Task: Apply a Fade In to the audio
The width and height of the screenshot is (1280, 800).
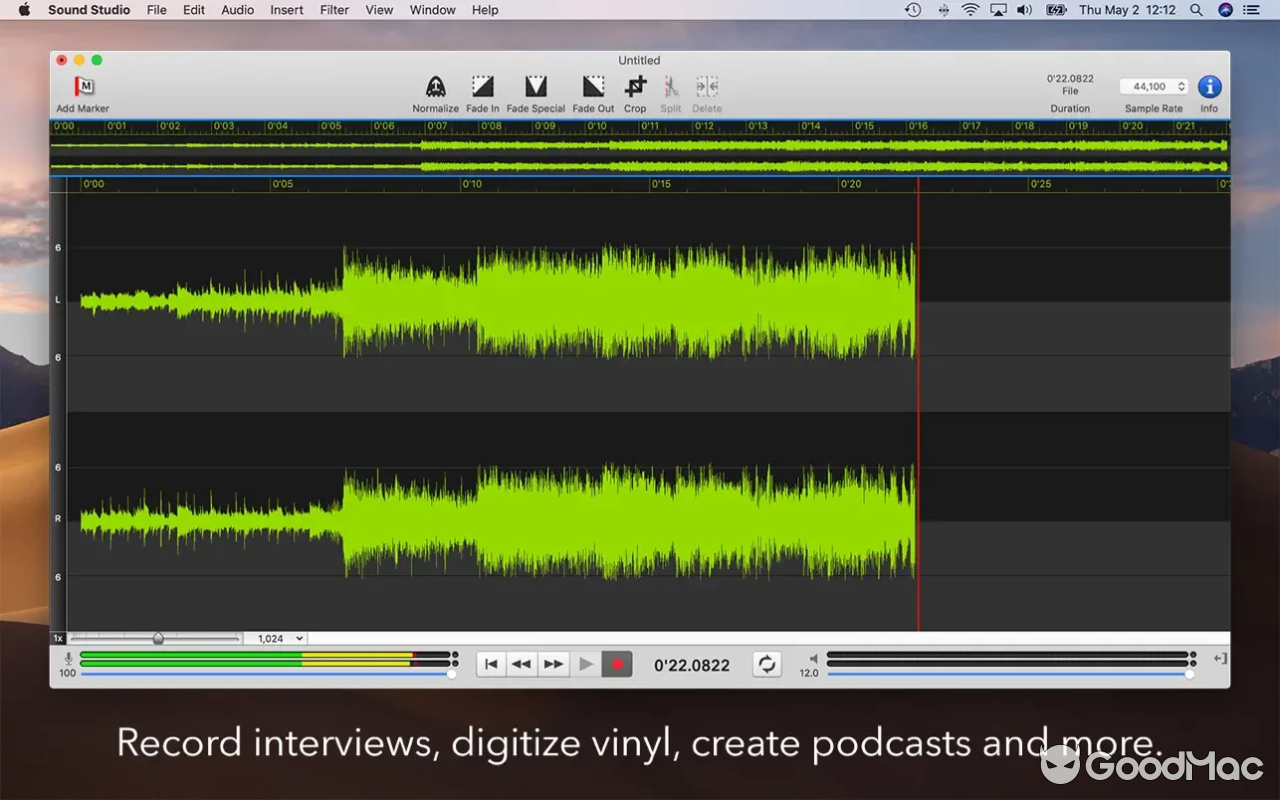Action: 482,88
